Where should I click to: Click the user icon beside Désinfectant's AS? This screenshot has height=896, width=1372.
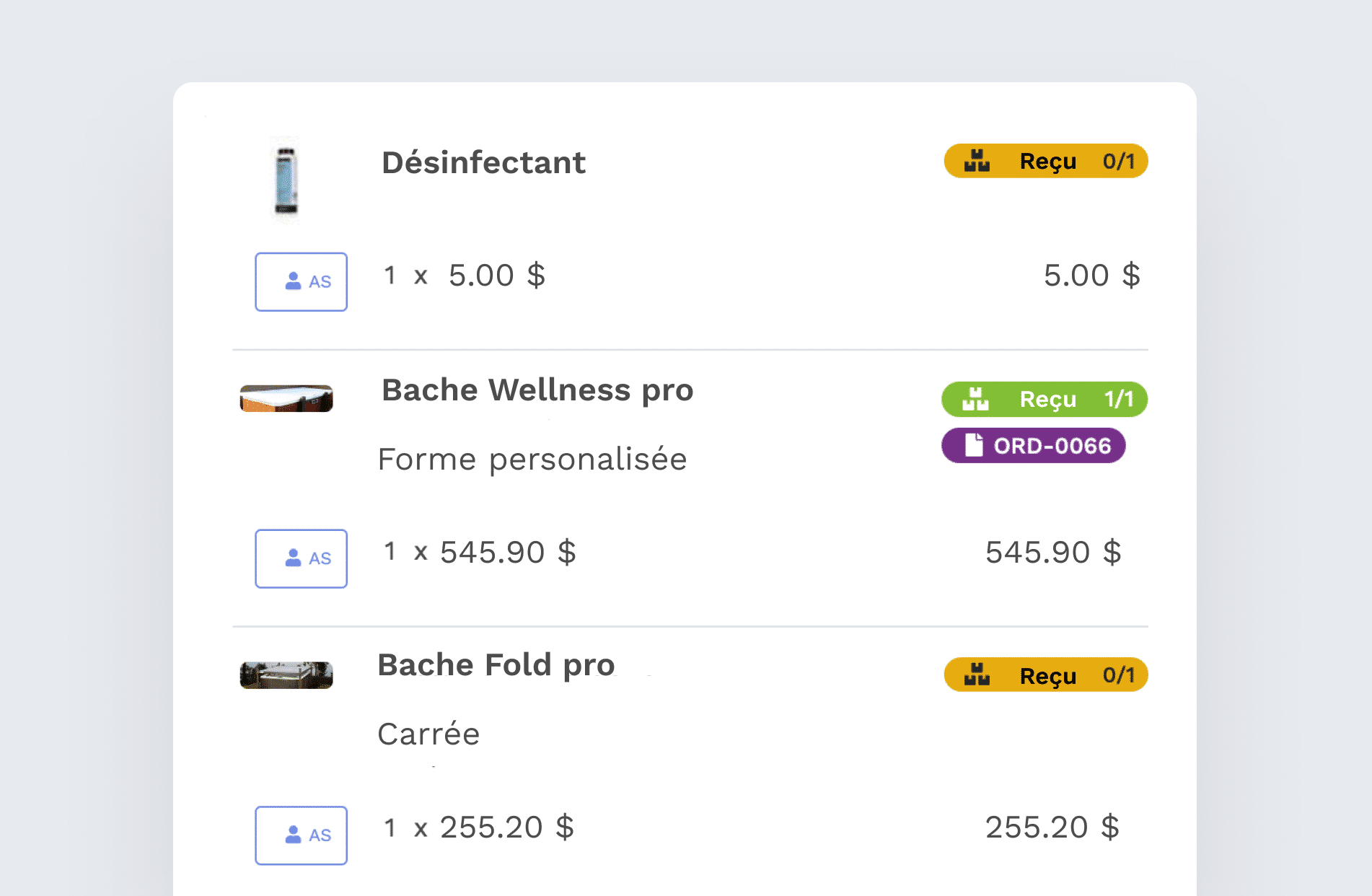[x=293, y=281]
